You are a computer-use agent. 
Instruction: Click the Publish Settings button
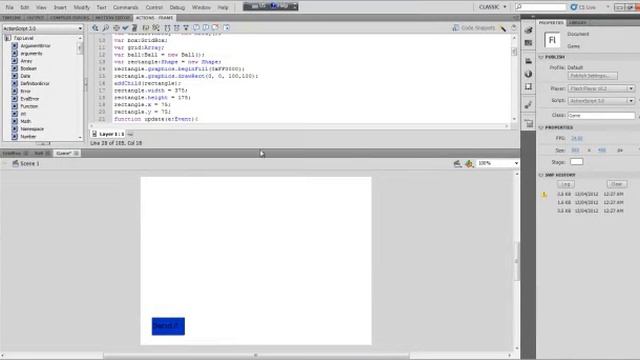[593, 76]
